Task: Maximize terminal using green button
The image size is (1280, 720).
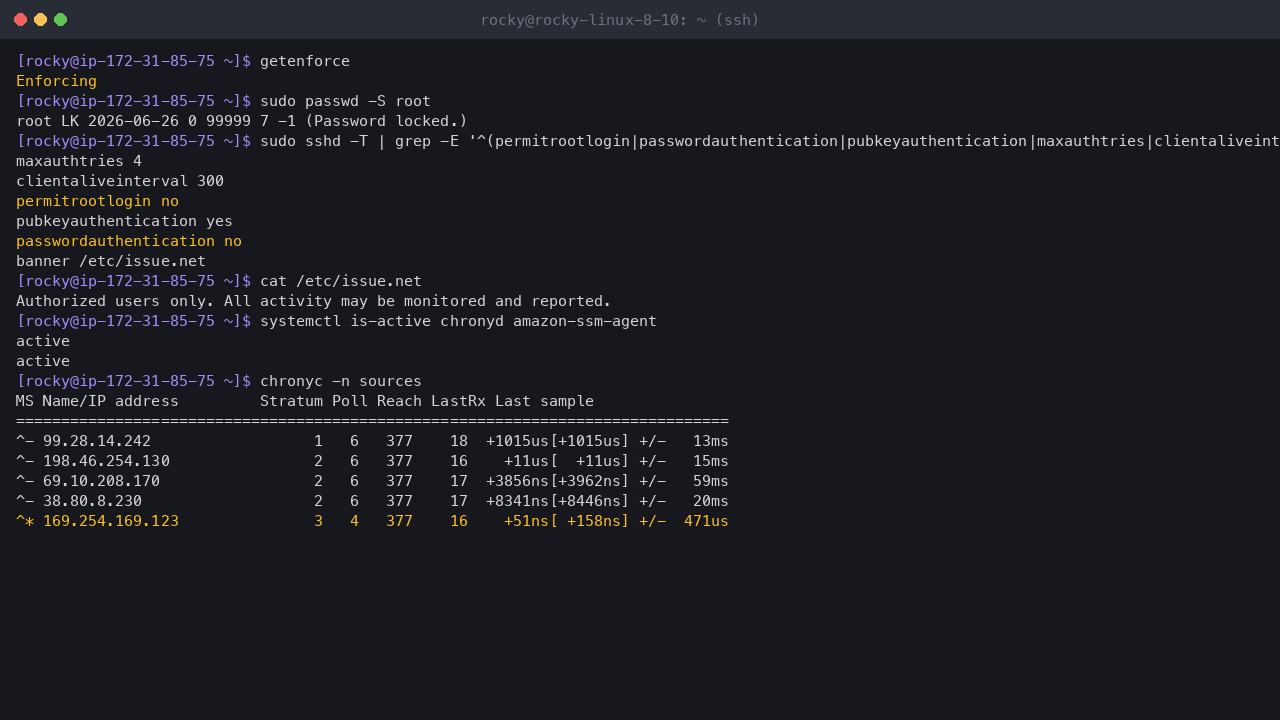Action: click(60, 20)
